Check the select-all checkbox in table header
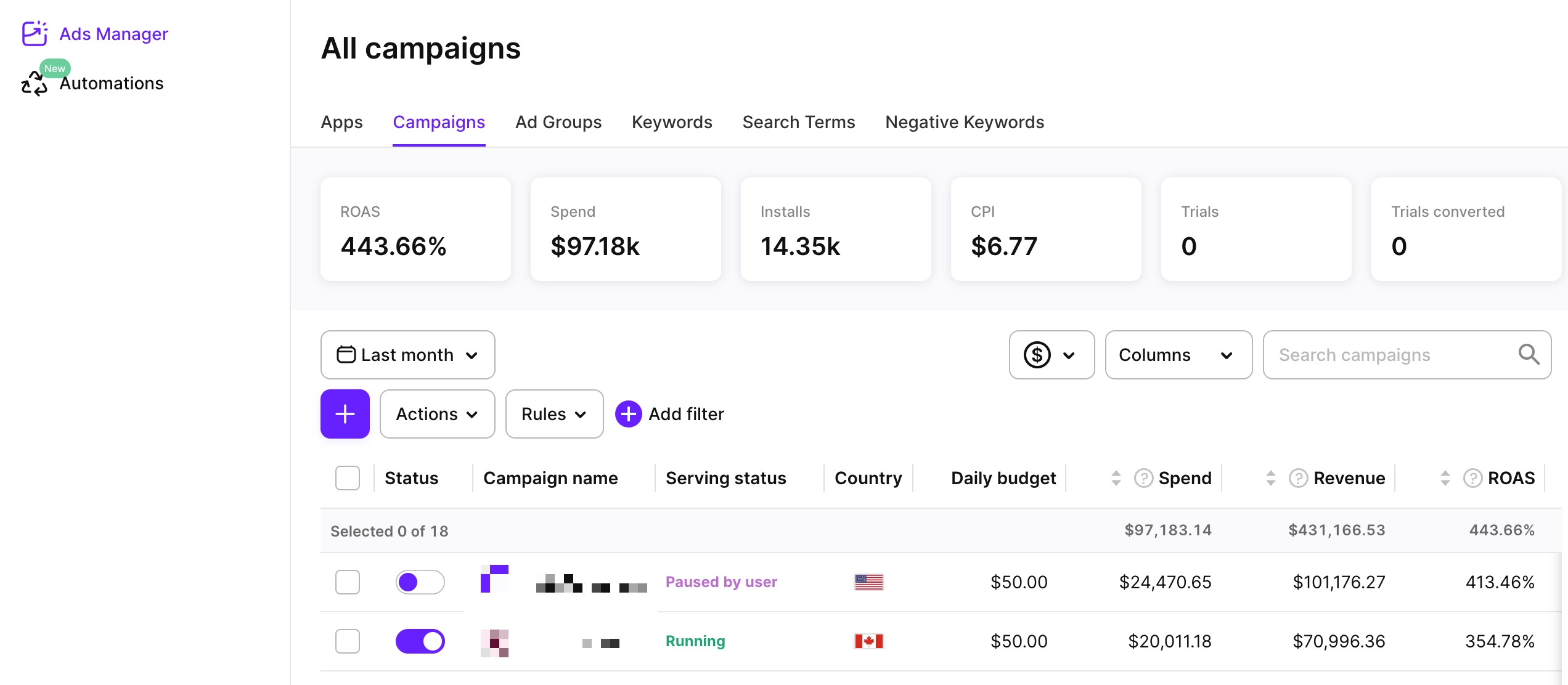Screen dimensions: 1568x685 (x=348, y=478)
